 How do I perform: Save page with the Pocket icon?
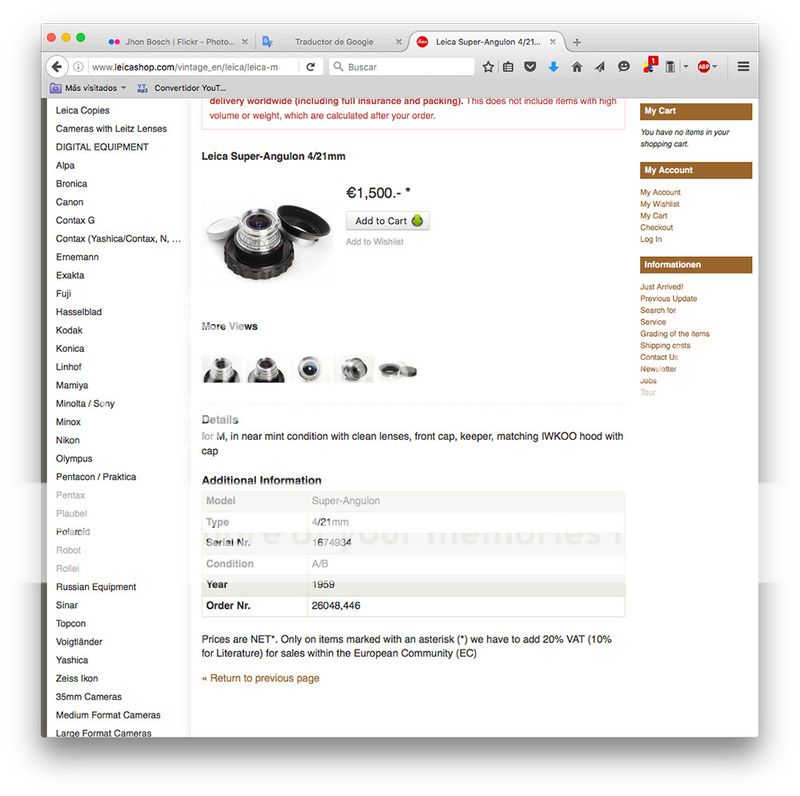point(530,67)
